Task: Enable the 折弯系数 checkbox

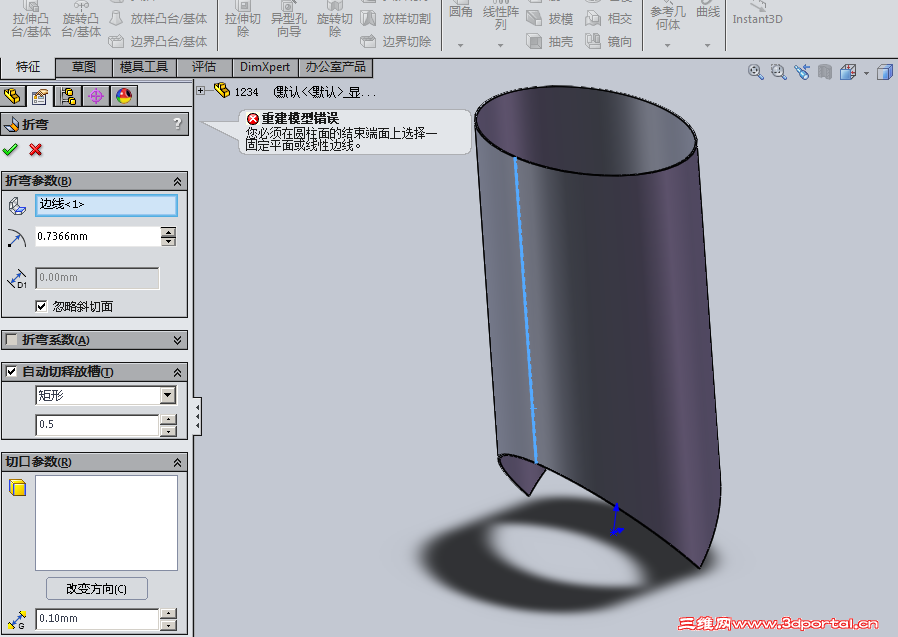Action: tap(11, 340)
